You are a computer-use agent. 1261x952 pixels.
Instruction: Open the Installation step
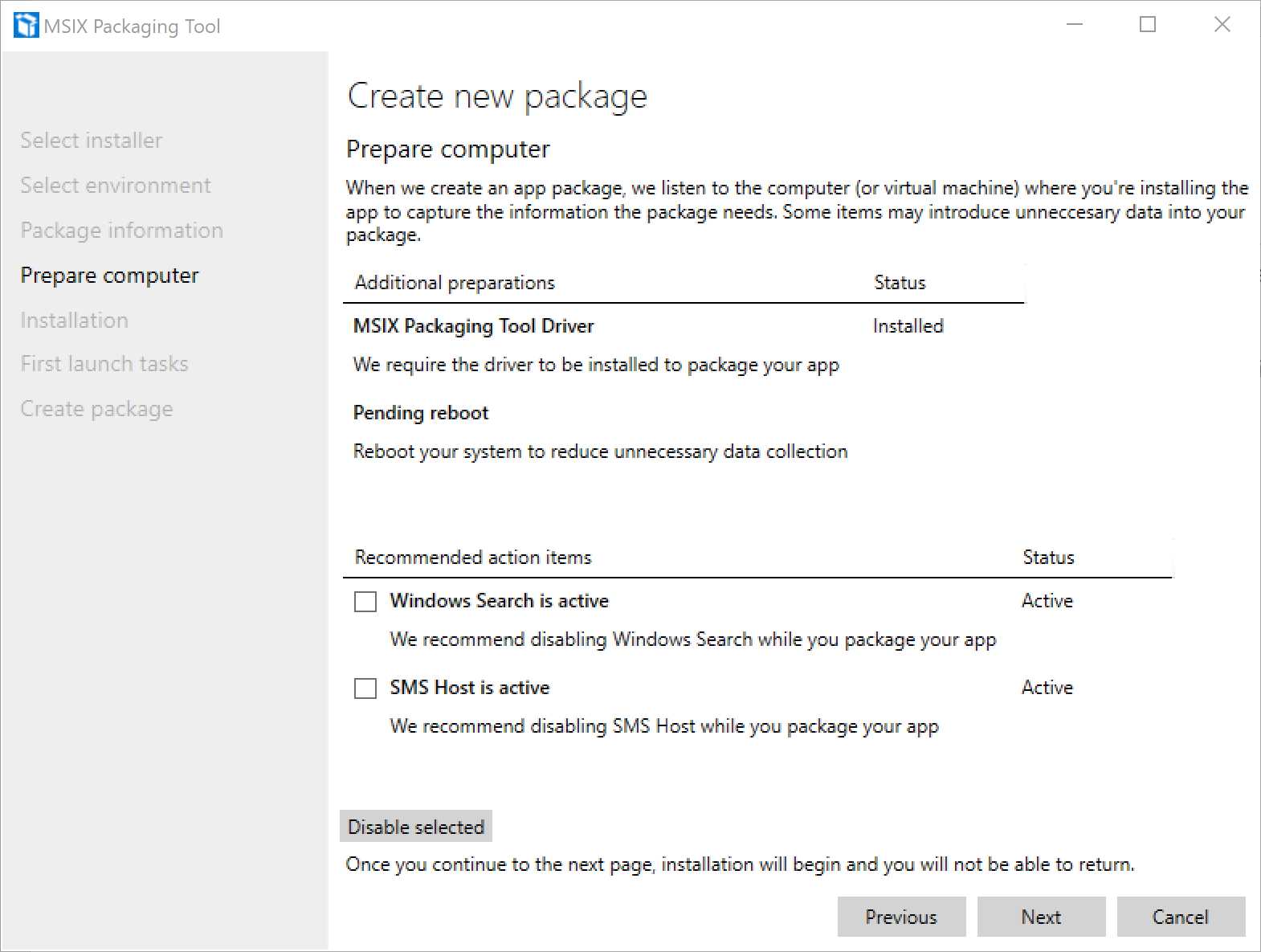pyautogui.click(x=75, y=321)
